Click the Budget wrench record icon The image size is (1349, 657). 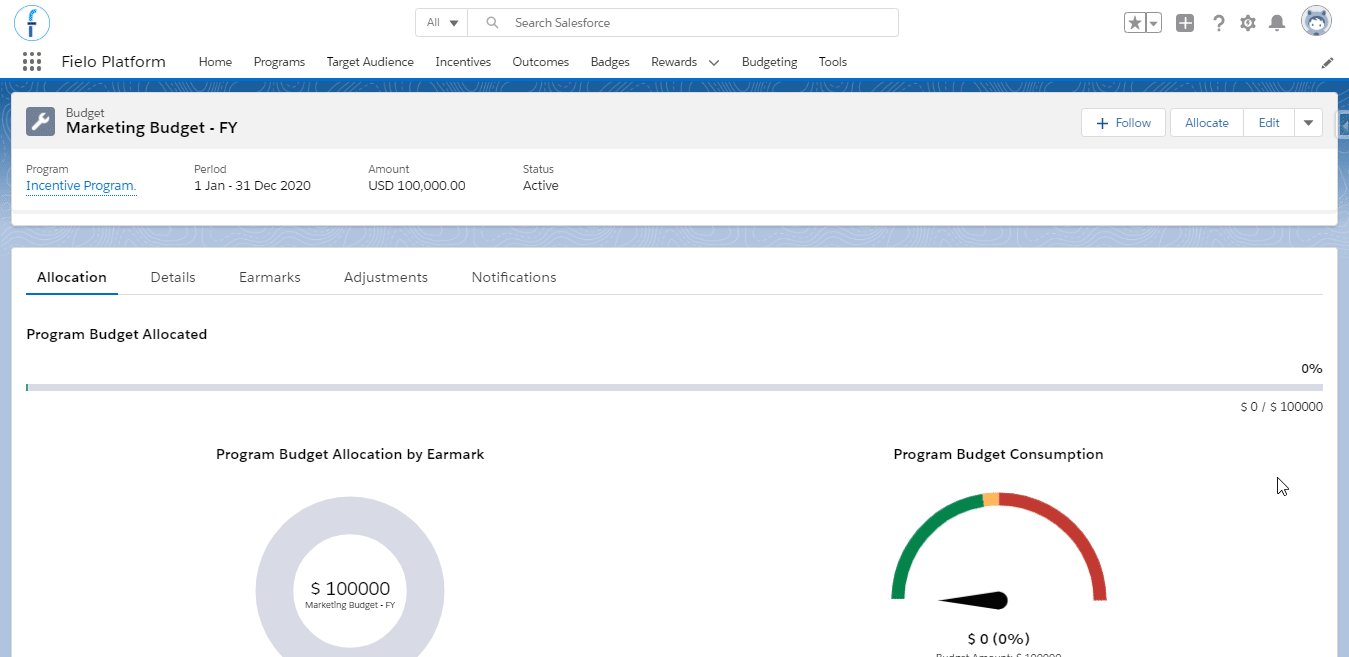(40, 122)
